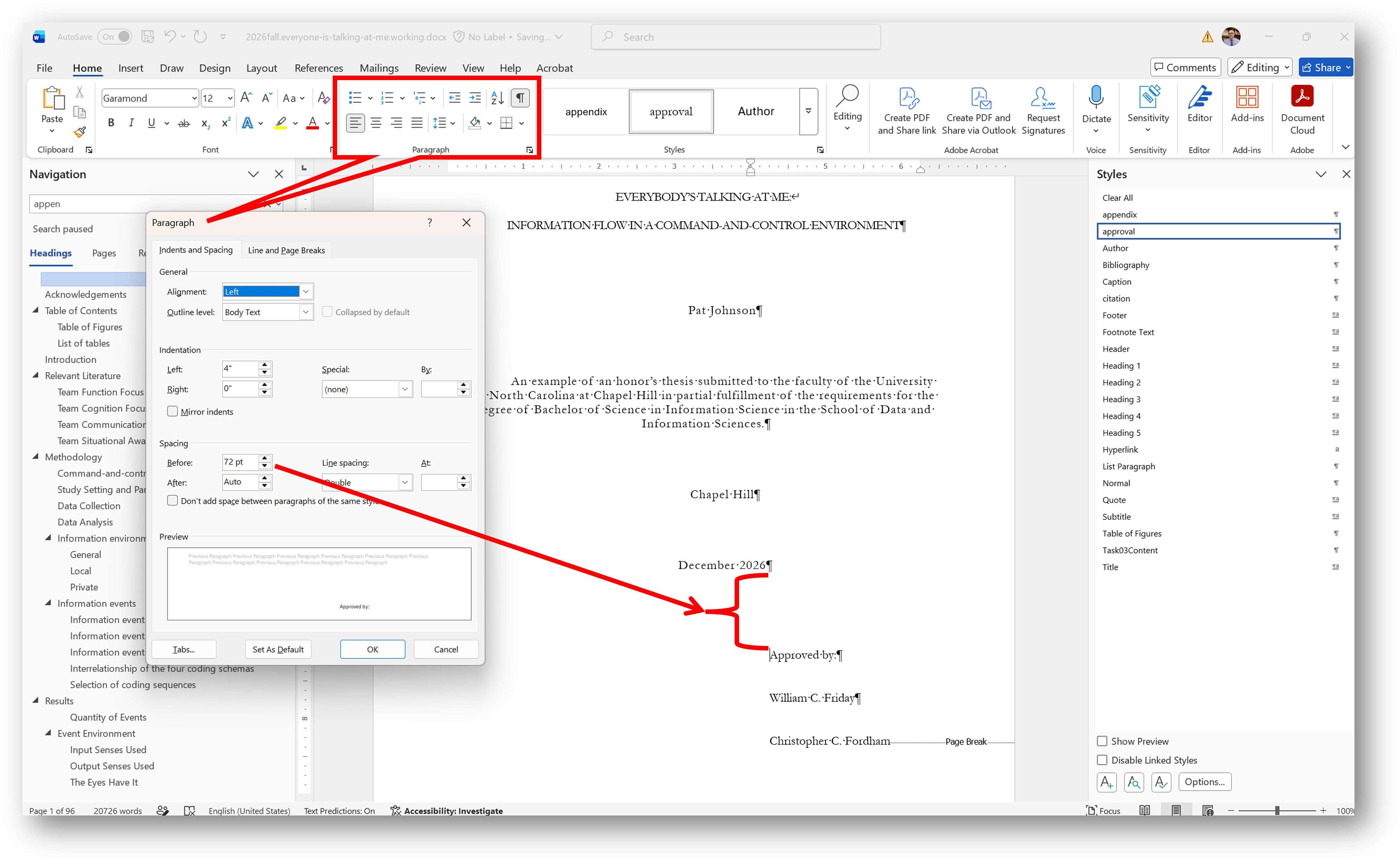1400x861 pixels.
Task: Click Request Signatures icon
Action: (x=1043, y=111)
